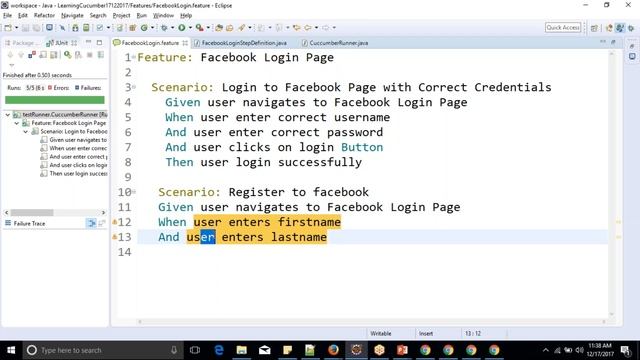Click the Last Edit Location arrow icon
Screen dimensions: 640x360
297,27
